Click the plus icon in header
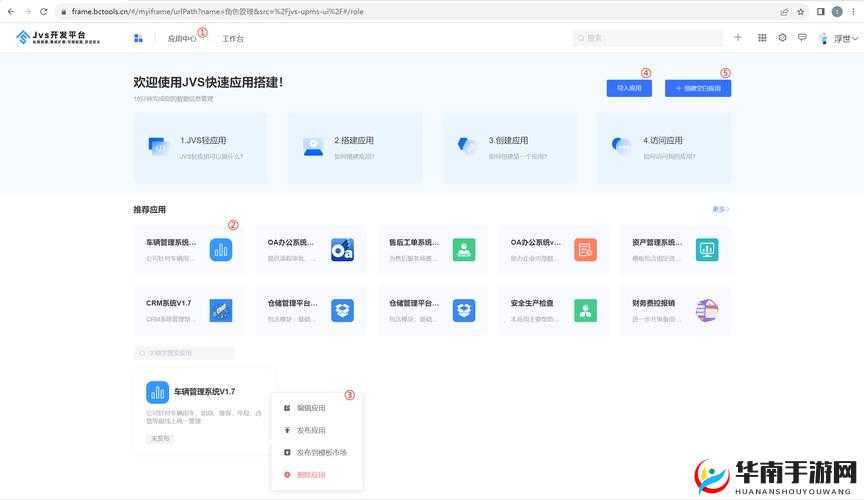 tap(738, 37)
